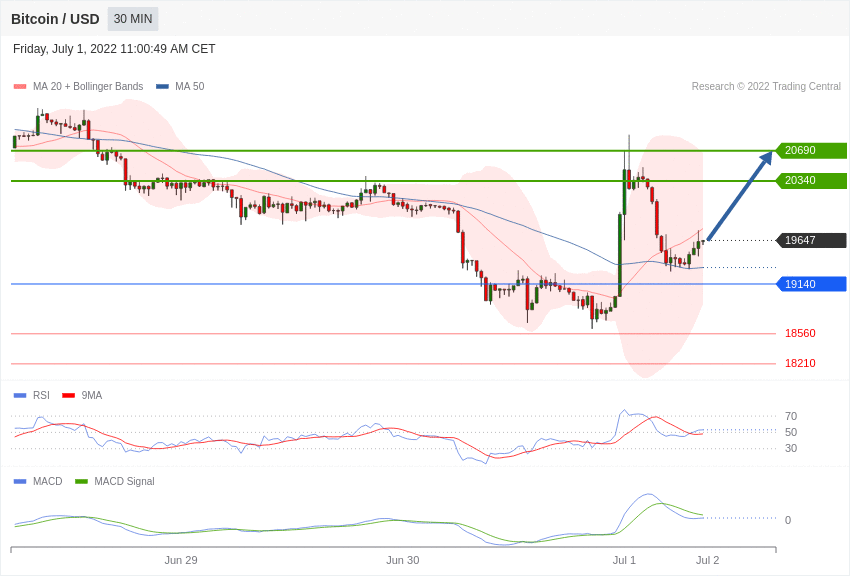
Task: Click the MACD Signal legend label
Action: click(x=124, y=481)
